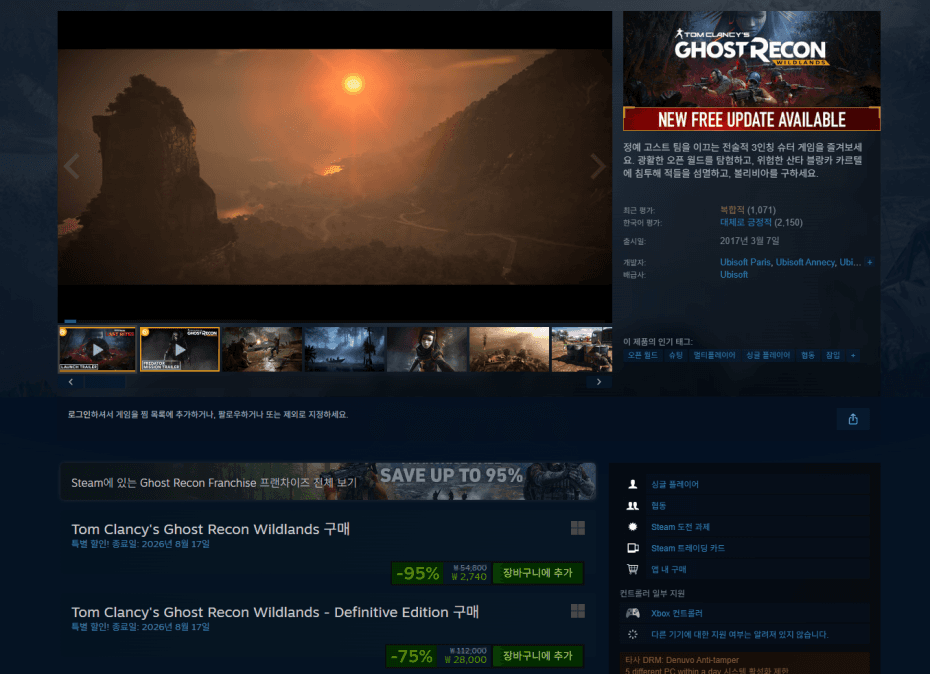Image resolution: width=930 pixels, height=674 pixels.
Task: Click the -75% discount badge
Action: (411, 656)
